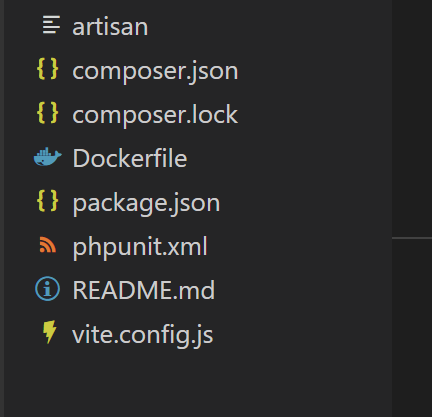Click the artisan file lines icon
The height and width of the screenshot is (417, 432).
click(x=51, y=25)
